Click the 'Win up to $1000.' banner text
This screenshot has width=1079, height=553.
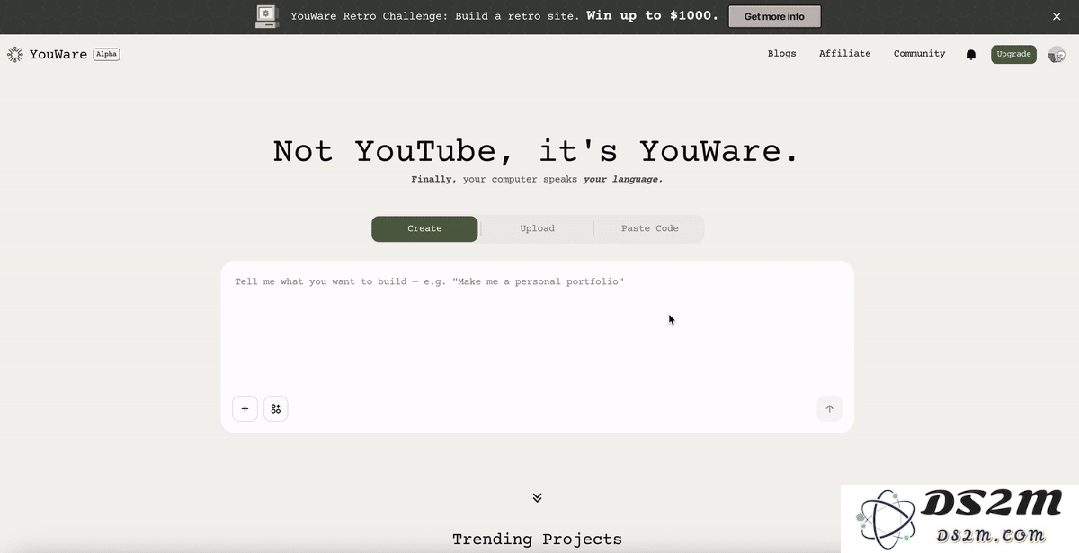tap(652, 16)
